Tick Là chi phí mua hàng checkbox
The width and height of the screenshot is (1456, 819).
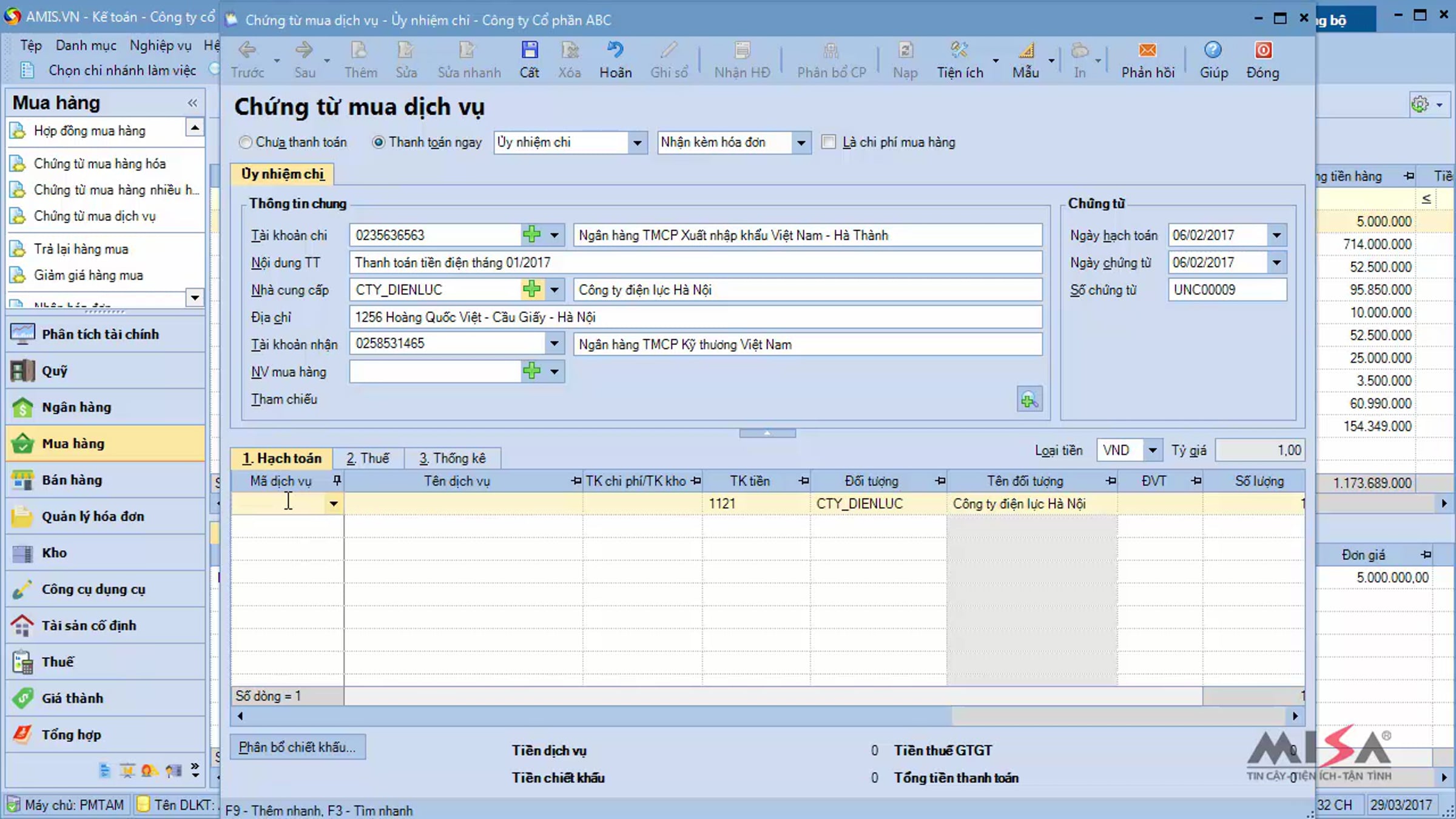pyautogui.click(x=828, y=143)
